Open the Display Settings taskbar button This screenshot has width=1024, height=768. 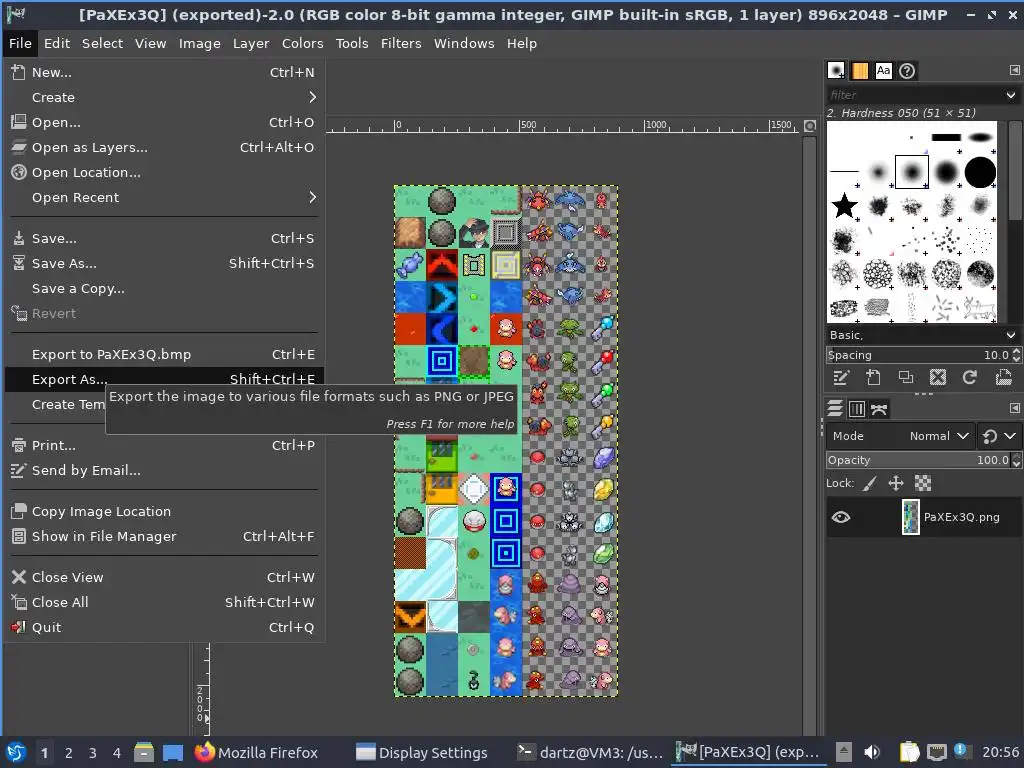click(x=421, y=753)
